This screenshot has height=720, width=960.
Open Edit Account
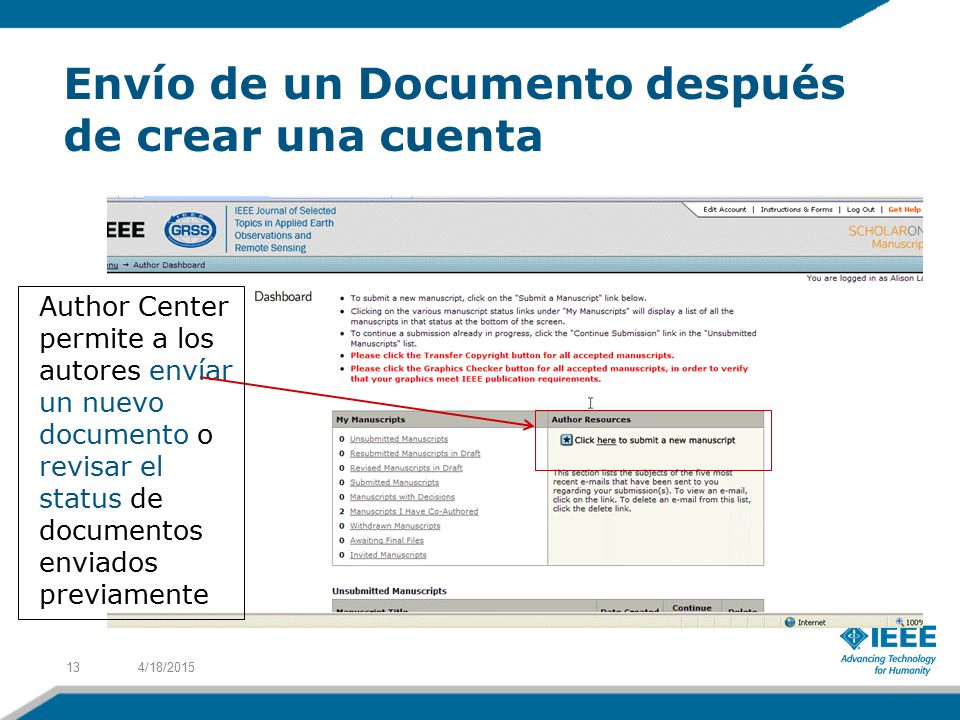coord(724,209)
